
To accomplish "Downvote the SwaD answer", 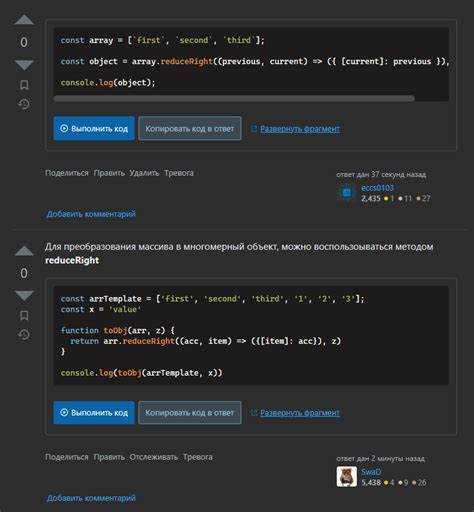I will click(x=24, y=295).
